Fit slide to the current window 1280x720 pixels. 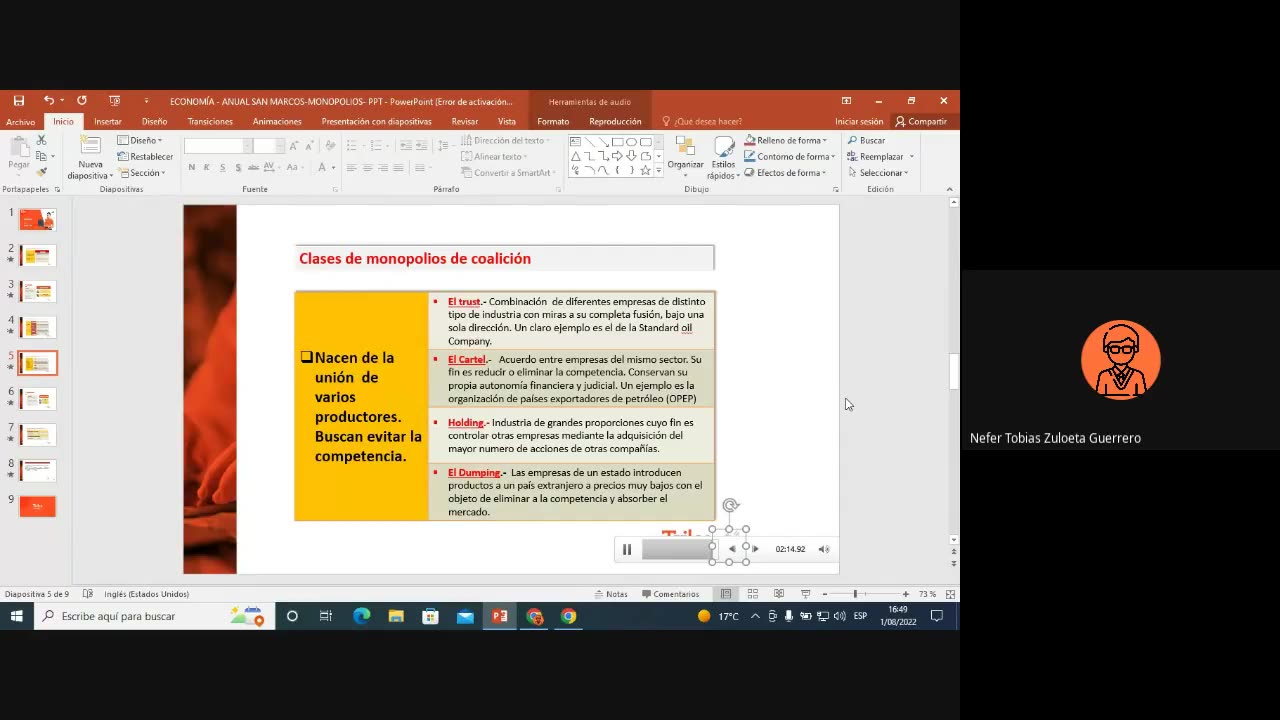pos(950,594)
